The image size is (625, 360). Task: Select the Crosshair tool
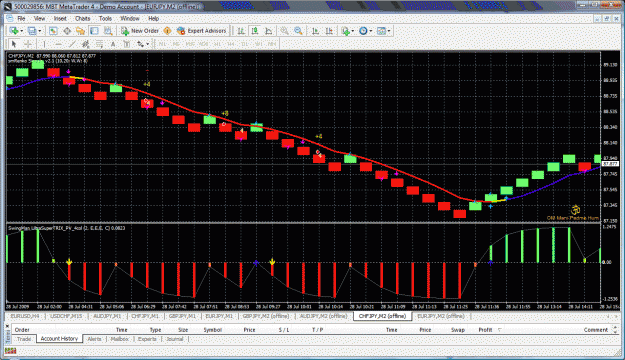28,44
